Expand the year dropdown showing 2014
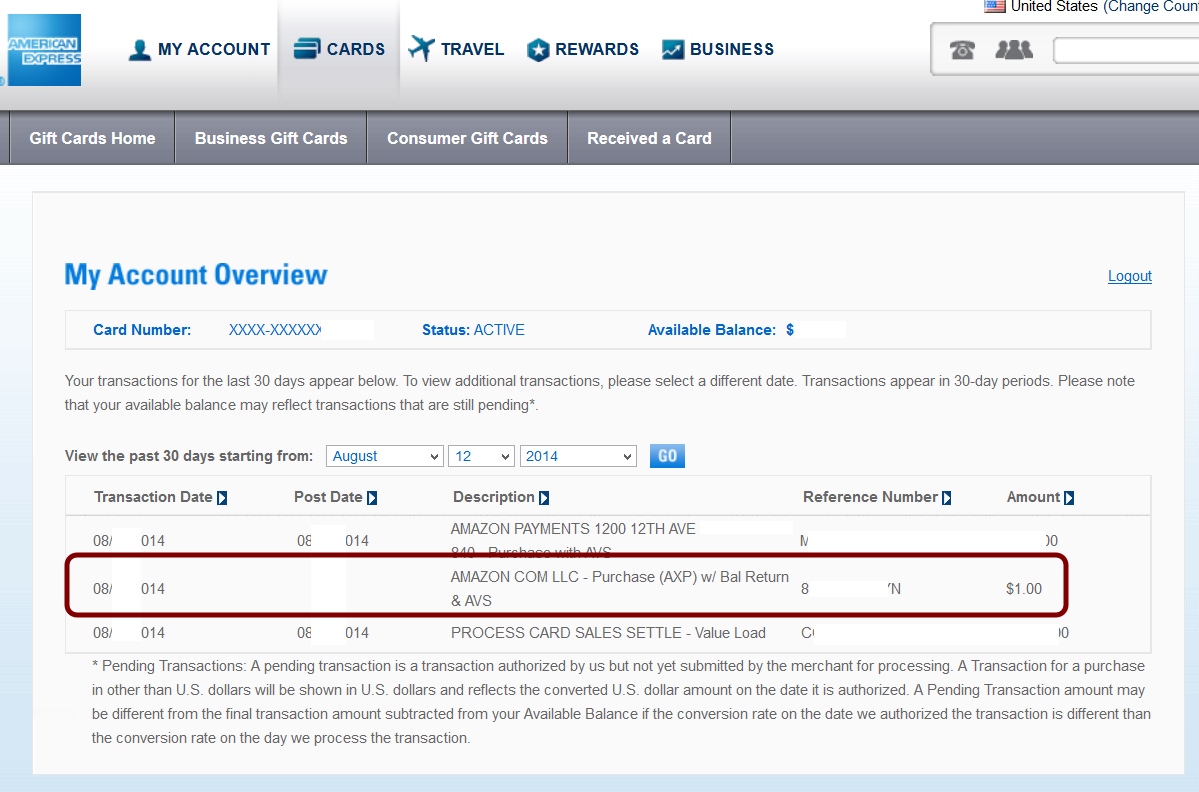The height and width of the screenshot is (792, 1199). 578,456
